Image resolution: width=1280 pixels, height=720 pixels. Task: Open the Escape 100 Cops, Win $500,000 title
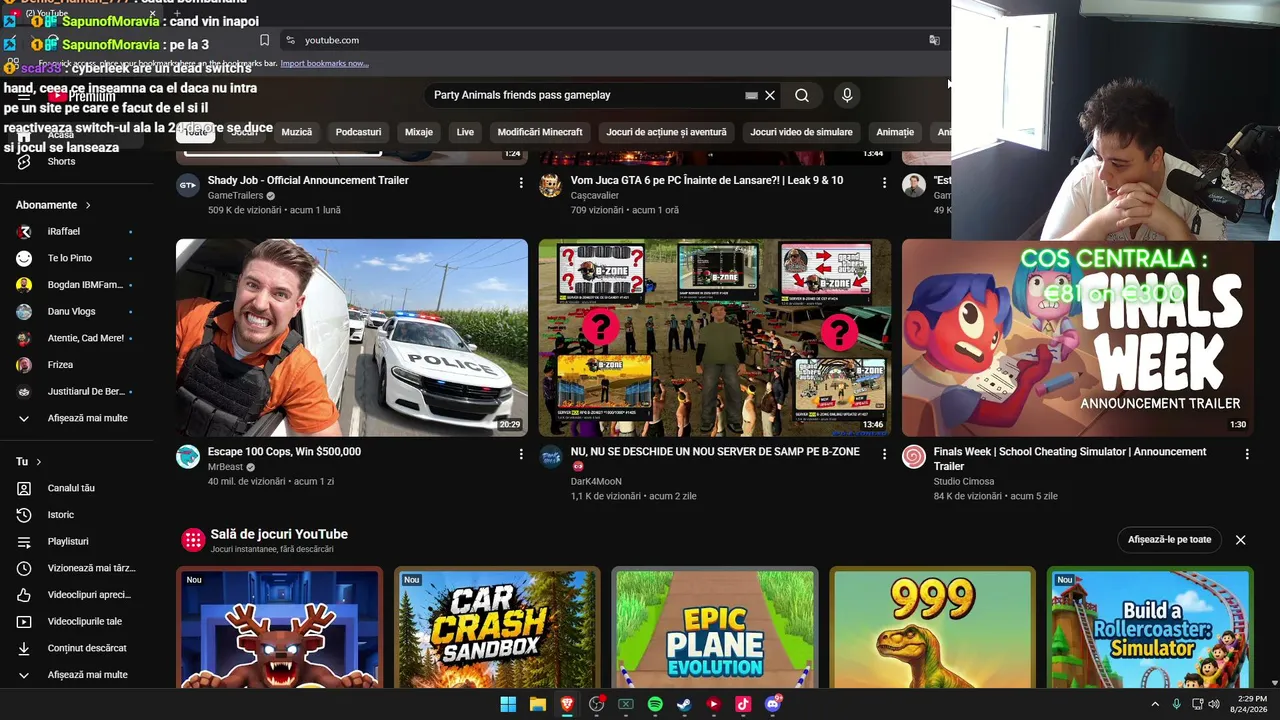(x=284, y=452)
